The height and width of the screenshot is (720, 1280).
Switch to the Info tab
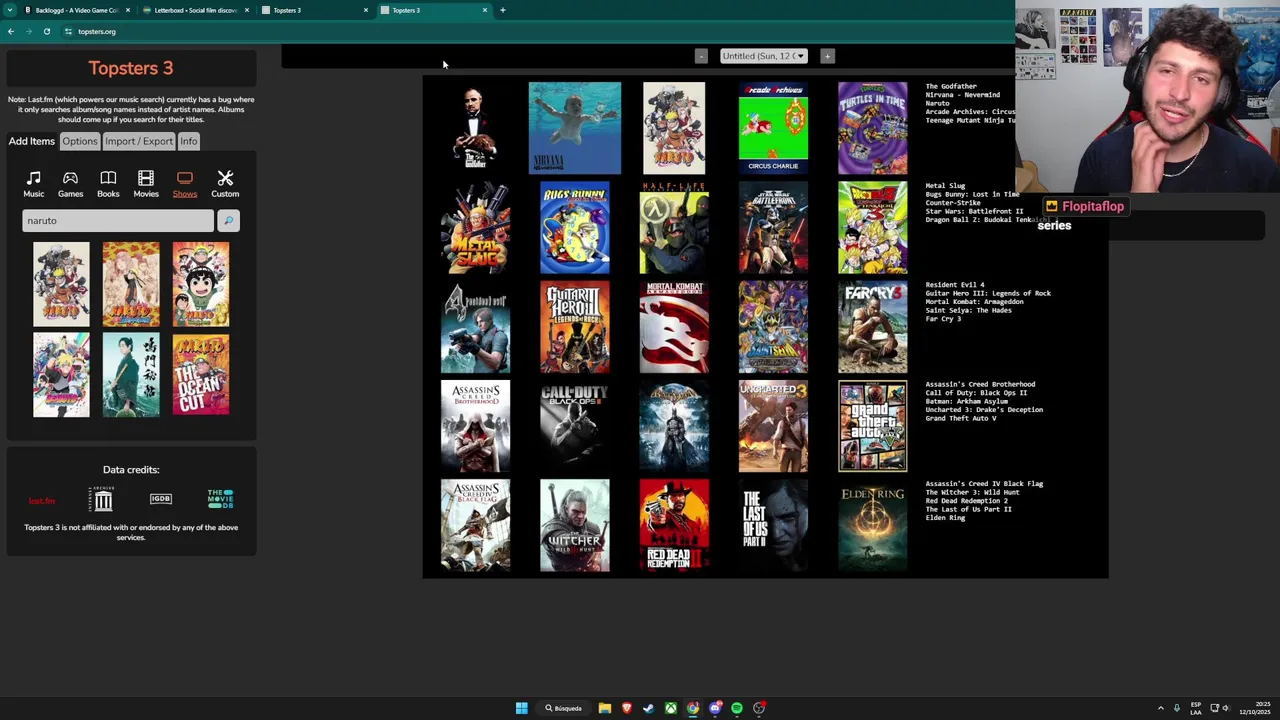pyautogui.click(x=189, y=141)
